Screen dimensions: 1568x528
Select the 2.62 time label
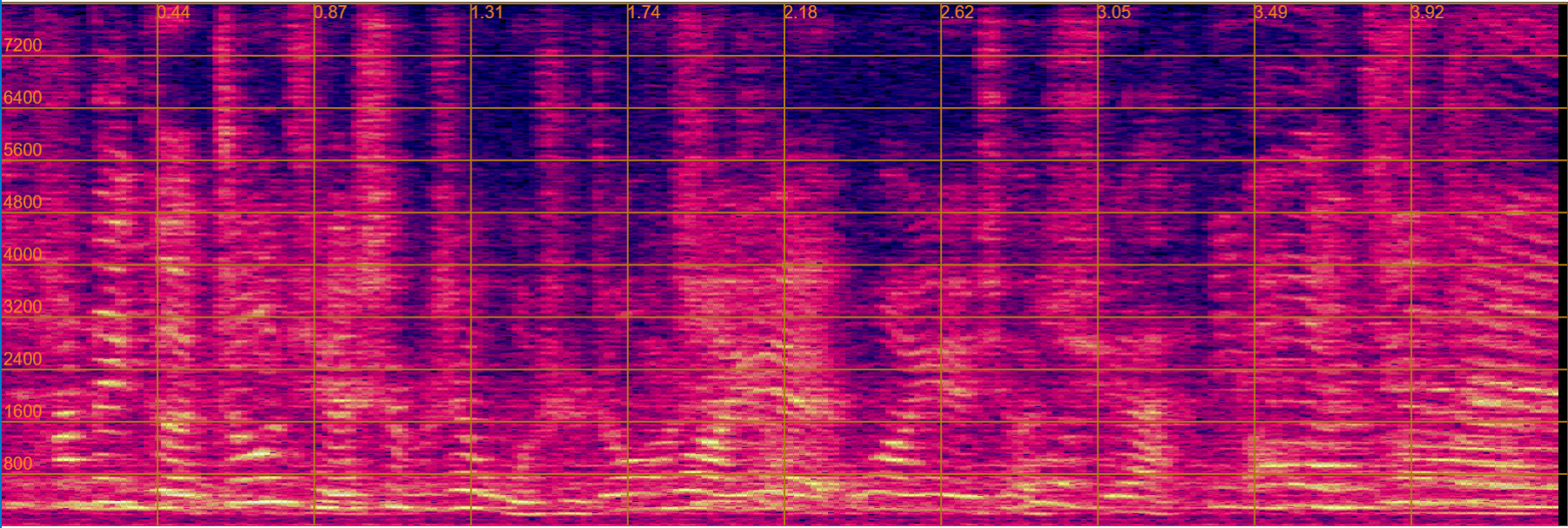(957, 12)
